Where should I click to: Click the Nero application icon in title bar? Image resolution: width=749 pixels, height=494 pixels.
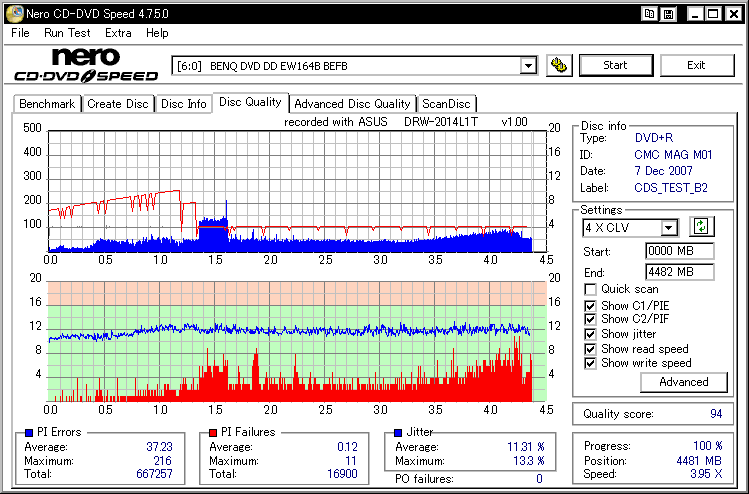[x=14, y=14]
